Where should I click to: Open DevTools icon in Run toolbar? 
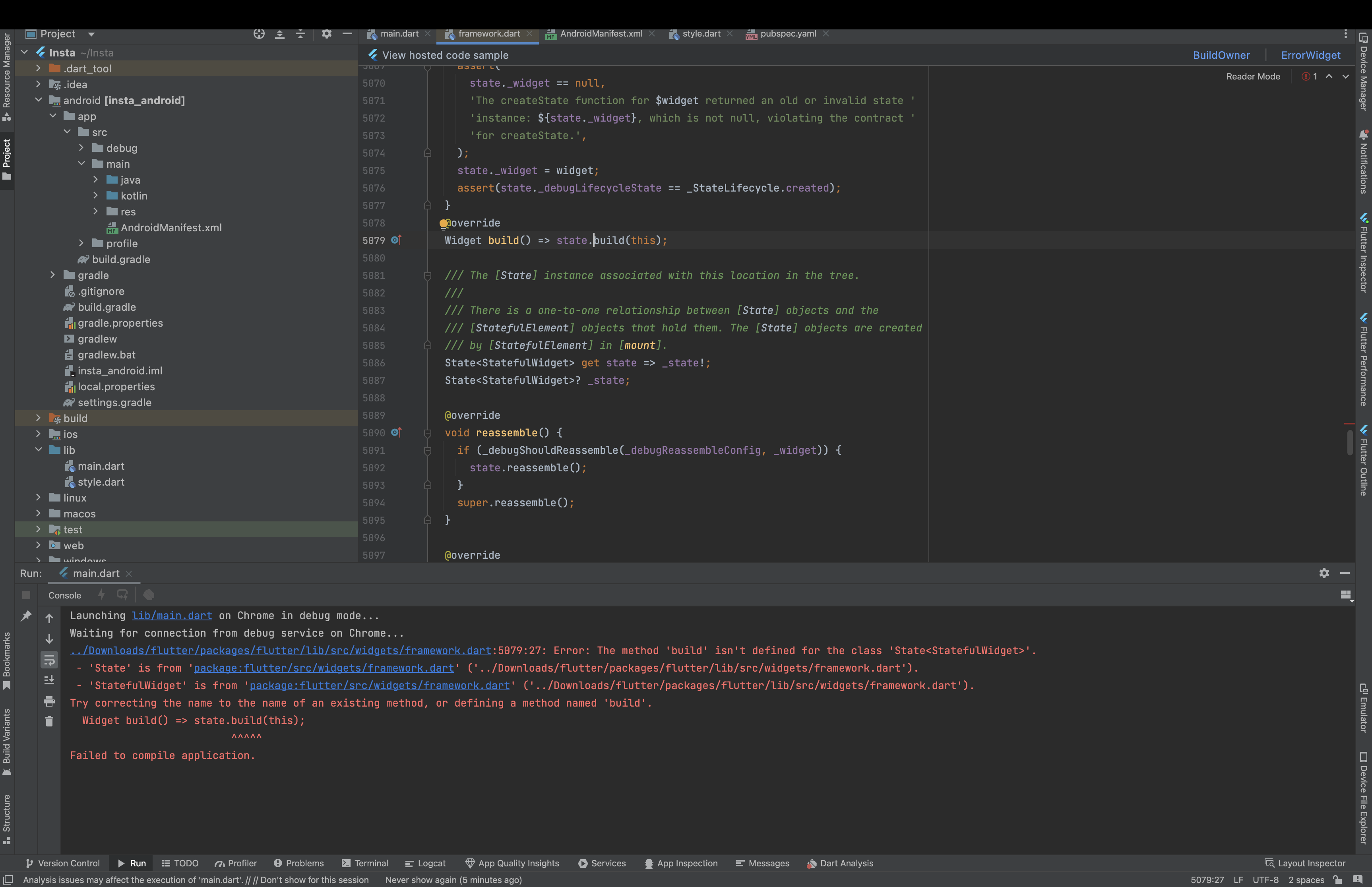(149, 595)
